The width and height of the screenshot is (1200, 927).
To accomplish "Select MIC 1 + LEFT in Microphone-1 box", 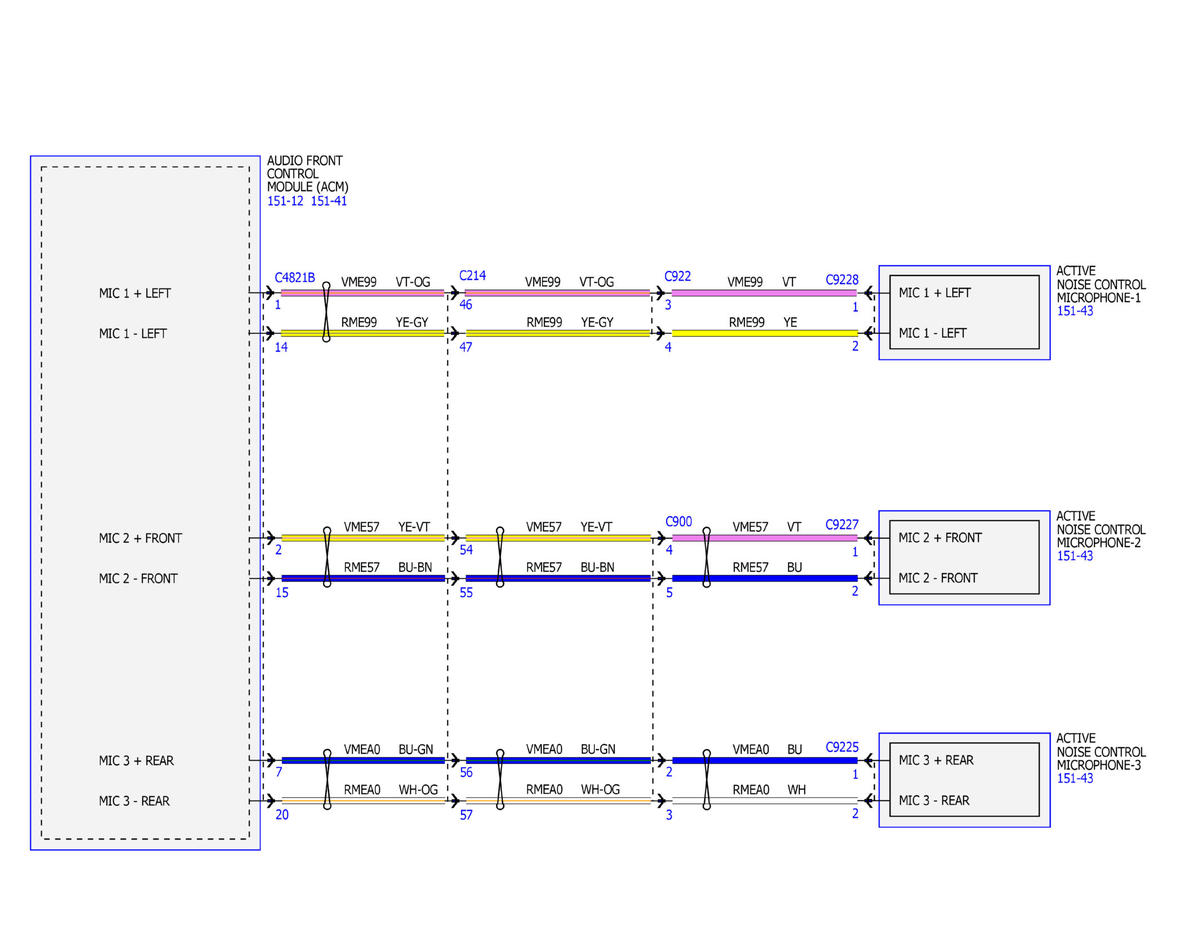I will click(935, 293).
